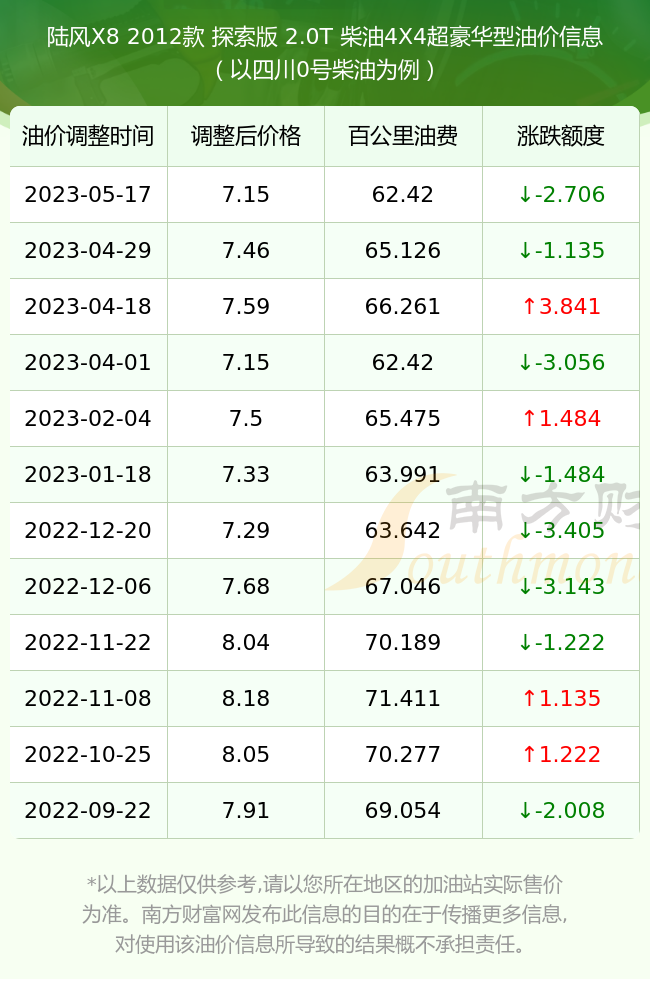Click price 7.29 in the 2022-12-20 row
Image resolution: width=650 pixels, height=1000 pixels.
pyautogui.click(x=246, y=531)
